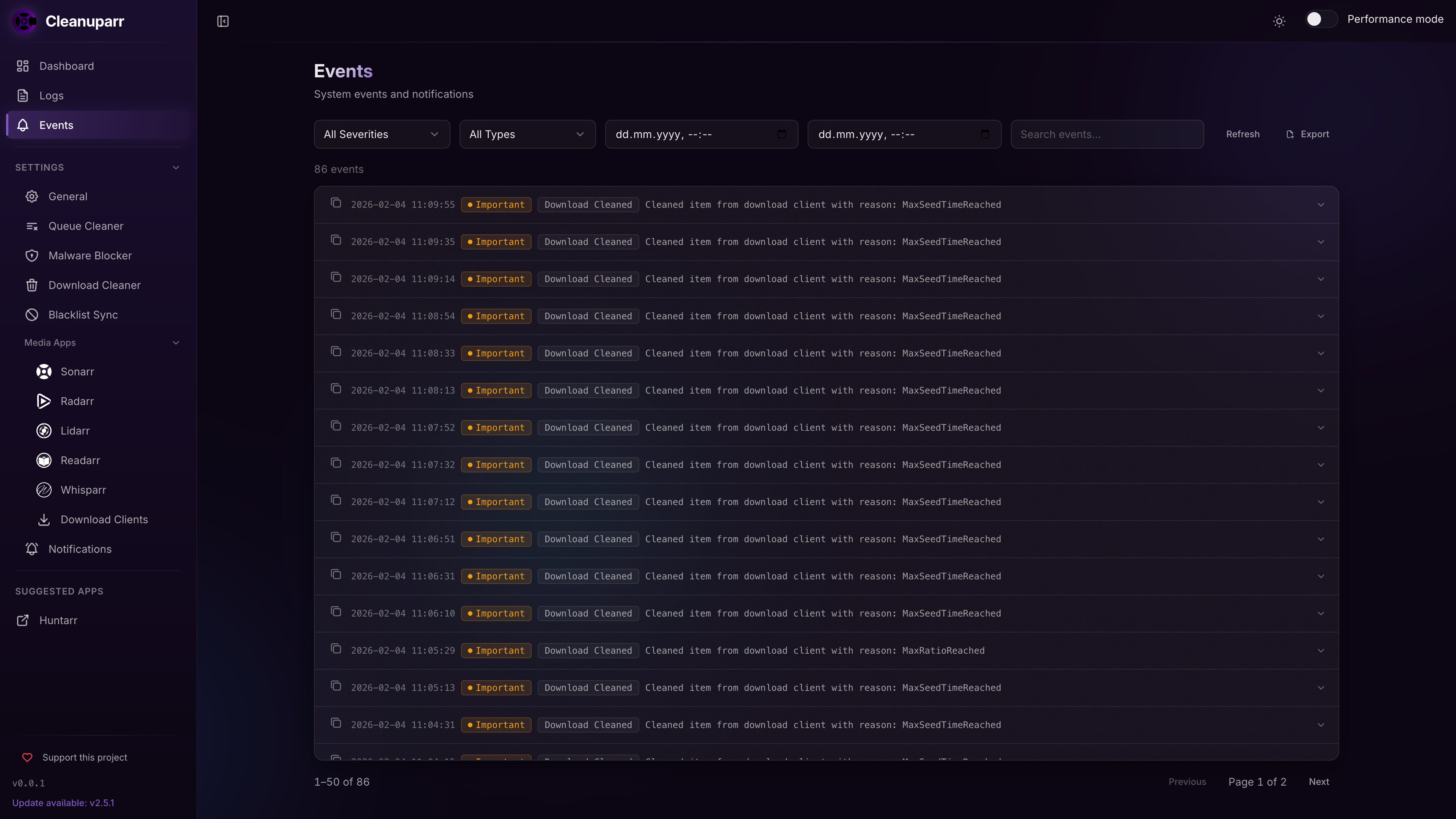The height and width of the screenshot is (819, 1456).
Task: Open the Huntarr external link icon
Action: [23, 620]
